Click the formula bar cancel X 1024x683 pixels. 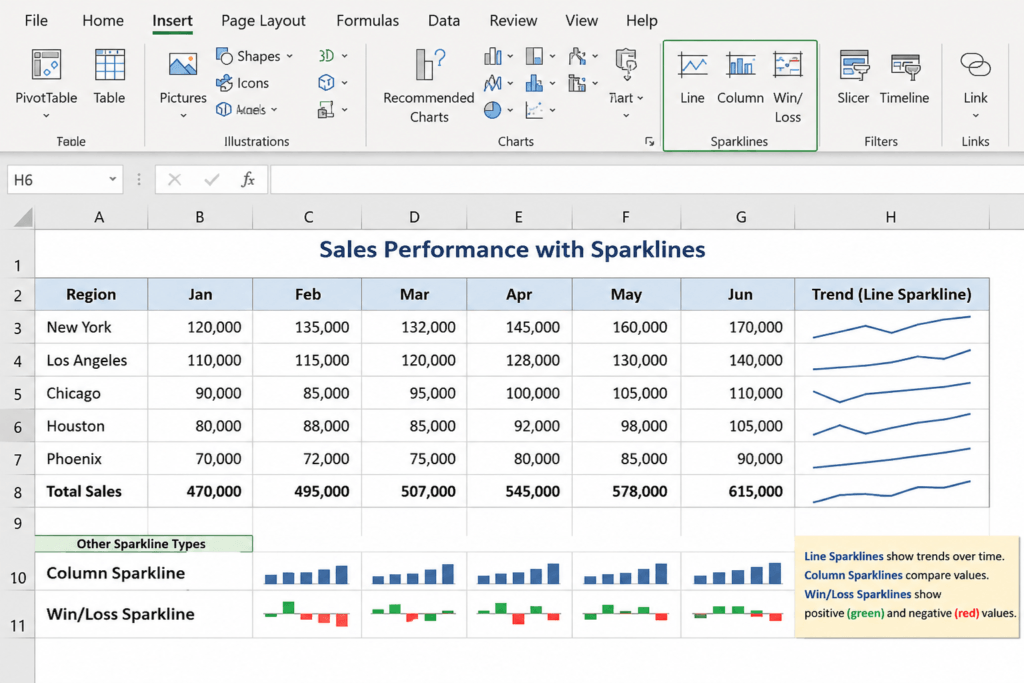coord(174,180)
